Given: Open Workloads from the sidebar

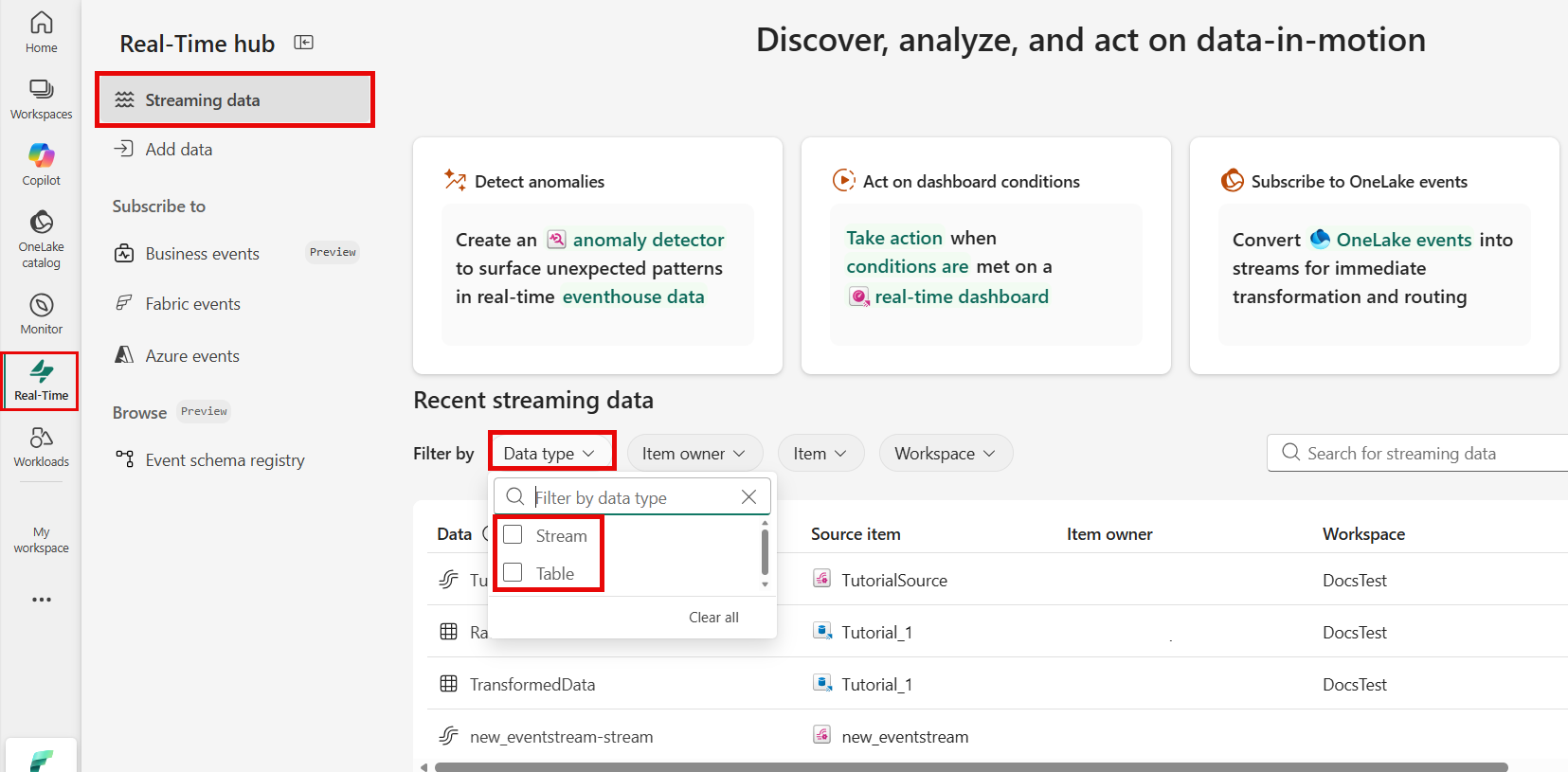Looking at the screenshot, I should click(x=41, y=447).
